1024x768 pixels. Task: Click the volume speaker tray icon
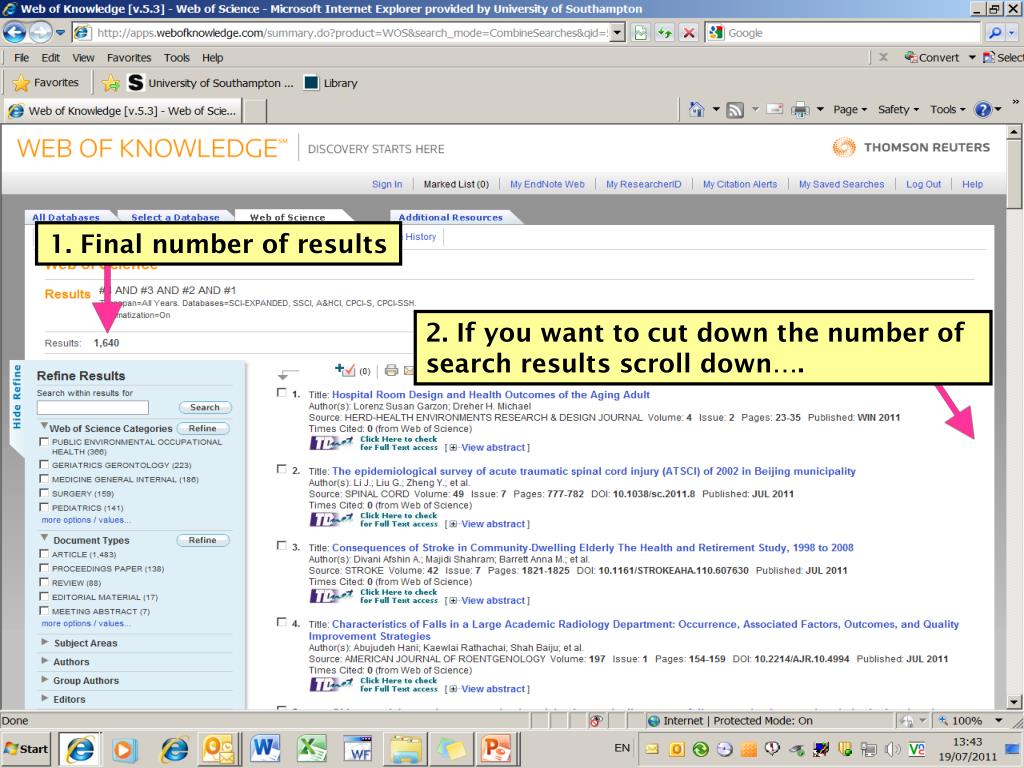[893, 749]
